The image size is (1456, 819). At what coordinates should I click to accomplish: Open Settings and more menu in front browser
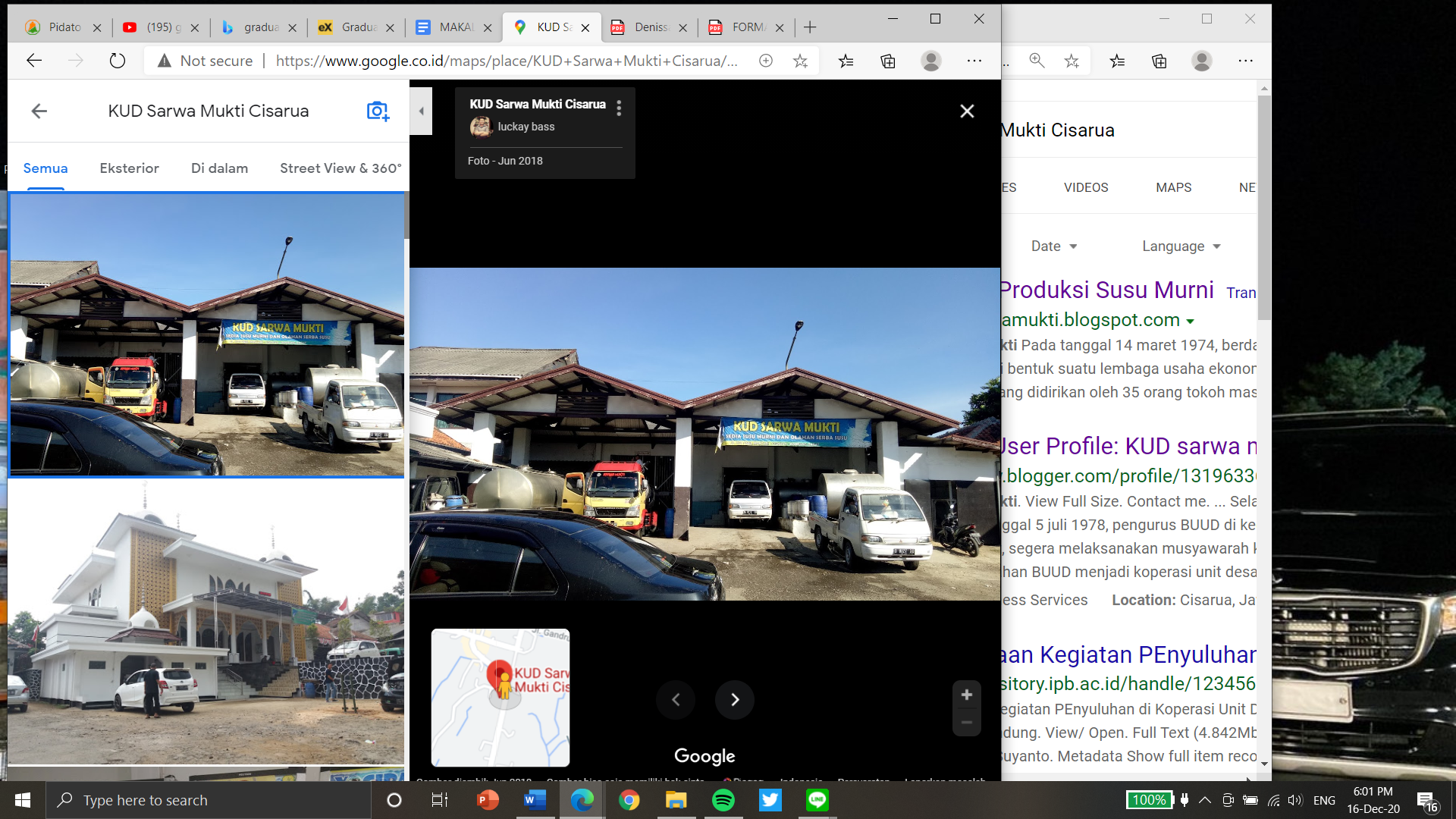point(974,61)
